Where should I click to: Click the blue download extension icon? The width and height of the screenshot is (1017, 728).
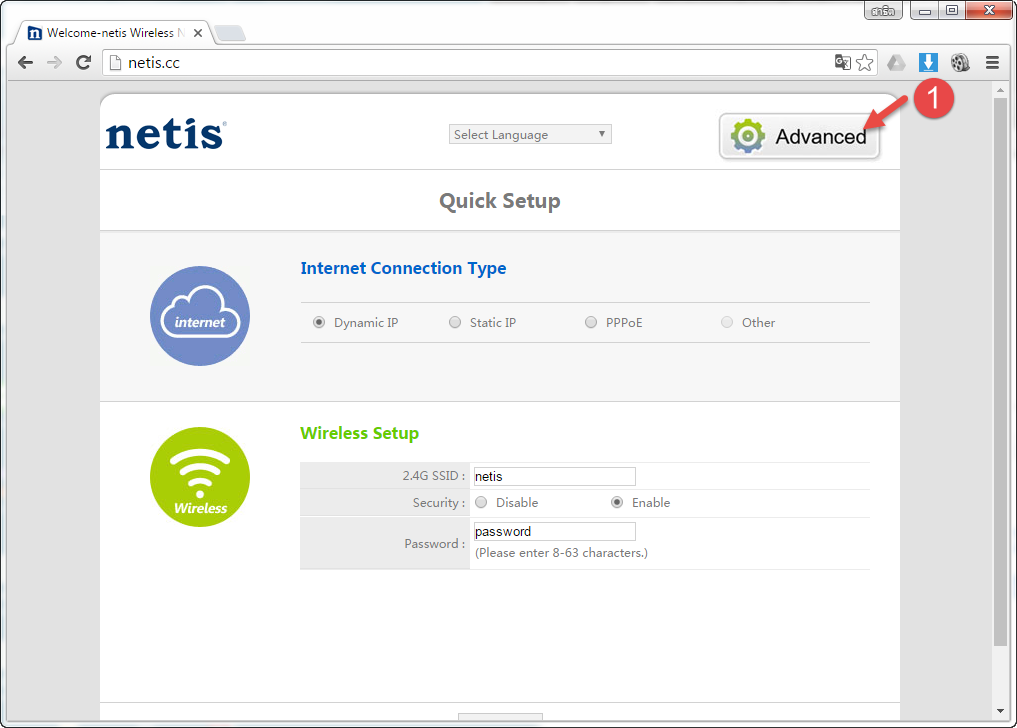coord(928,62)
